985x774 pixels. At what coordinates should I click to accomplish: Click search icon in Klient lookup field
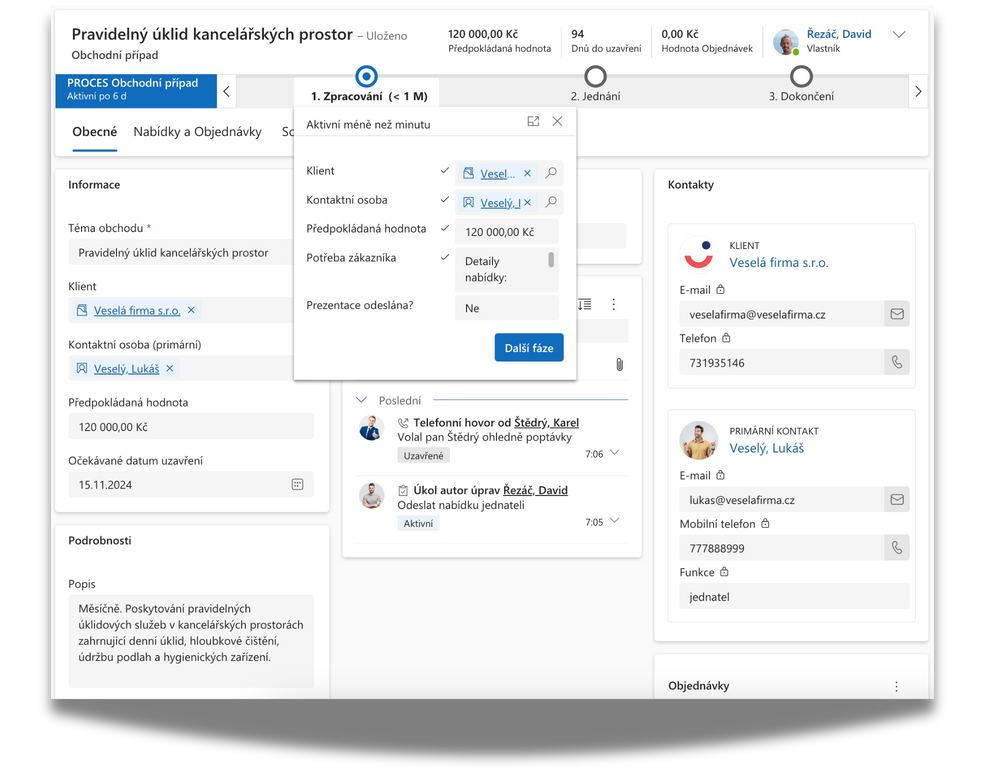point(551,173)
